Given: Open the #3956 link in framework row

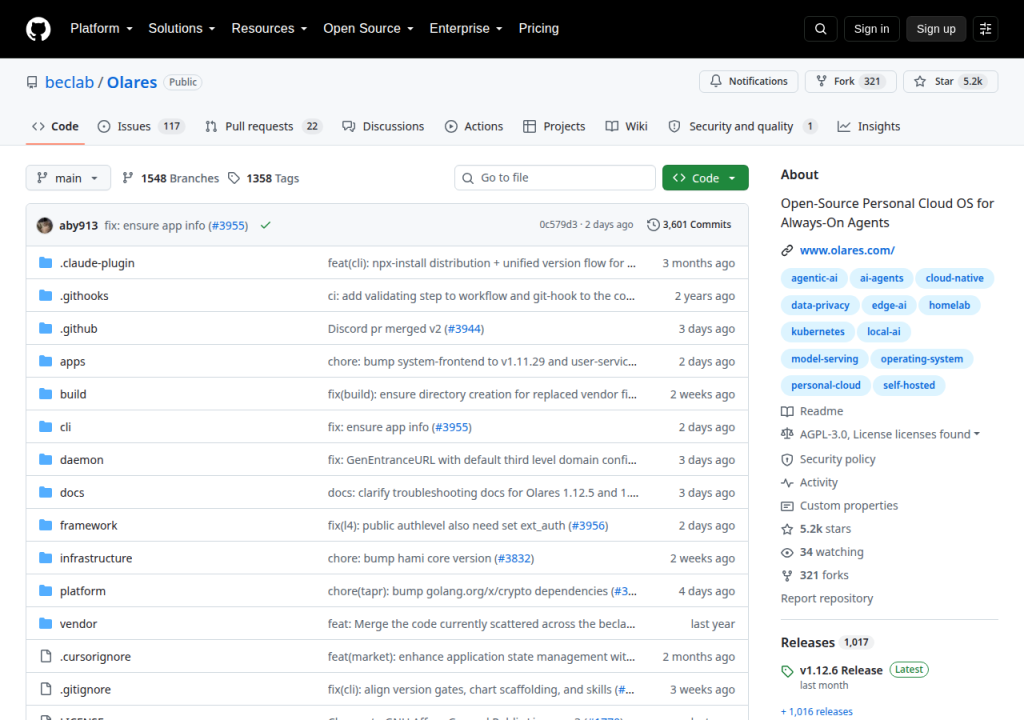Looking at the screenshot, I should (588, 525).
